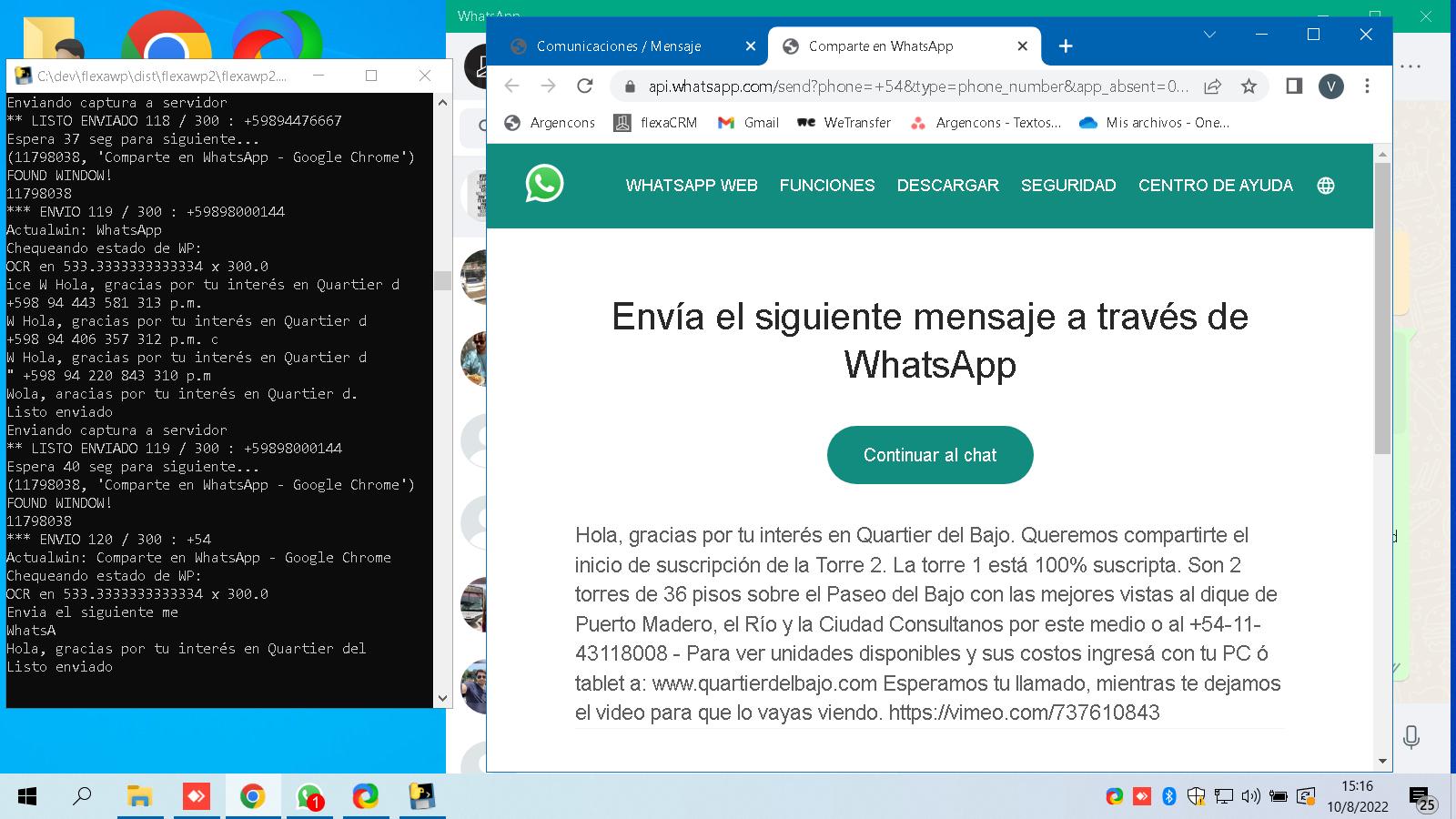Viewport: 1456px width, 819px height.
Task: Open a new Chrome tab
Action: [x=1067, y=46]
